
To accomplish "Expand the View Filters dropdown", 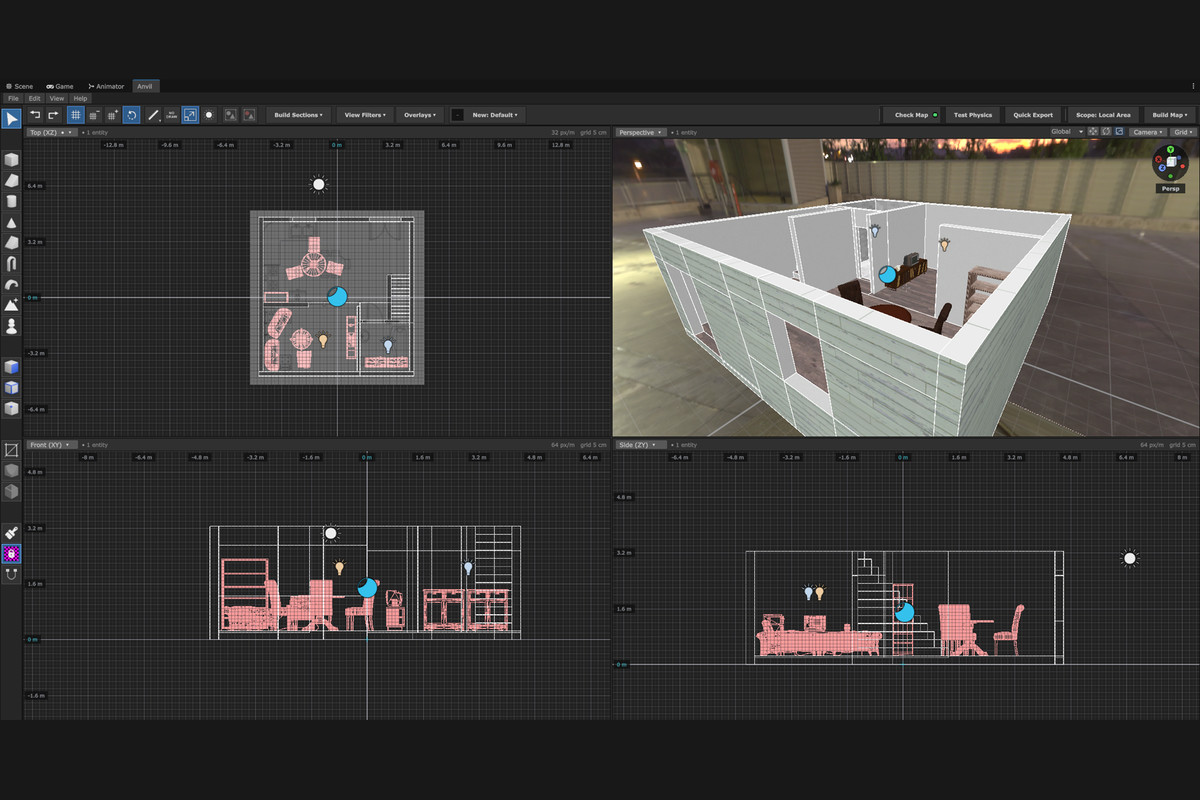I will [x=365, y=115].
